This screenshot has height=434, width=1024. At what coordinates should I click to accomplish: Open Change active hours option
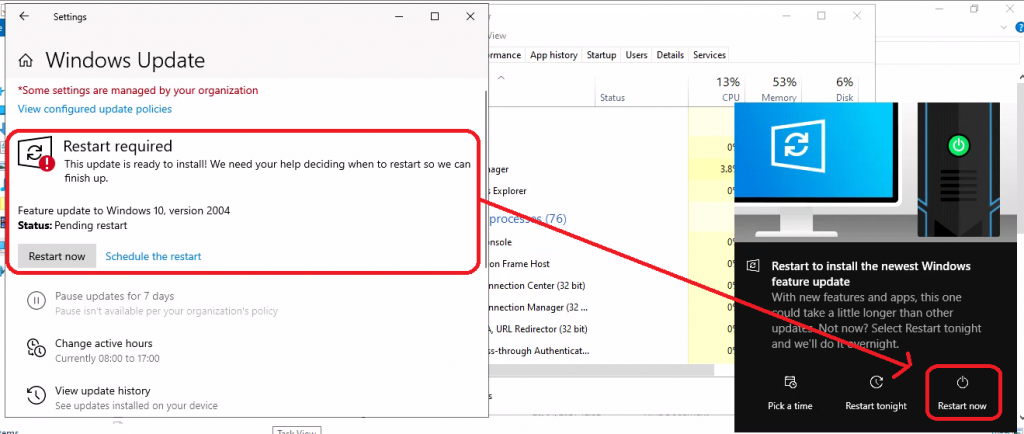coord(103,343)
